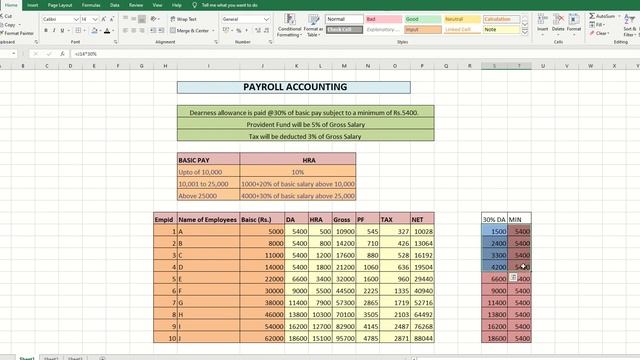The width and height of the screenshot is (640, 360).
Task: Select the Sheet1 tab
Action: point(27,358)
